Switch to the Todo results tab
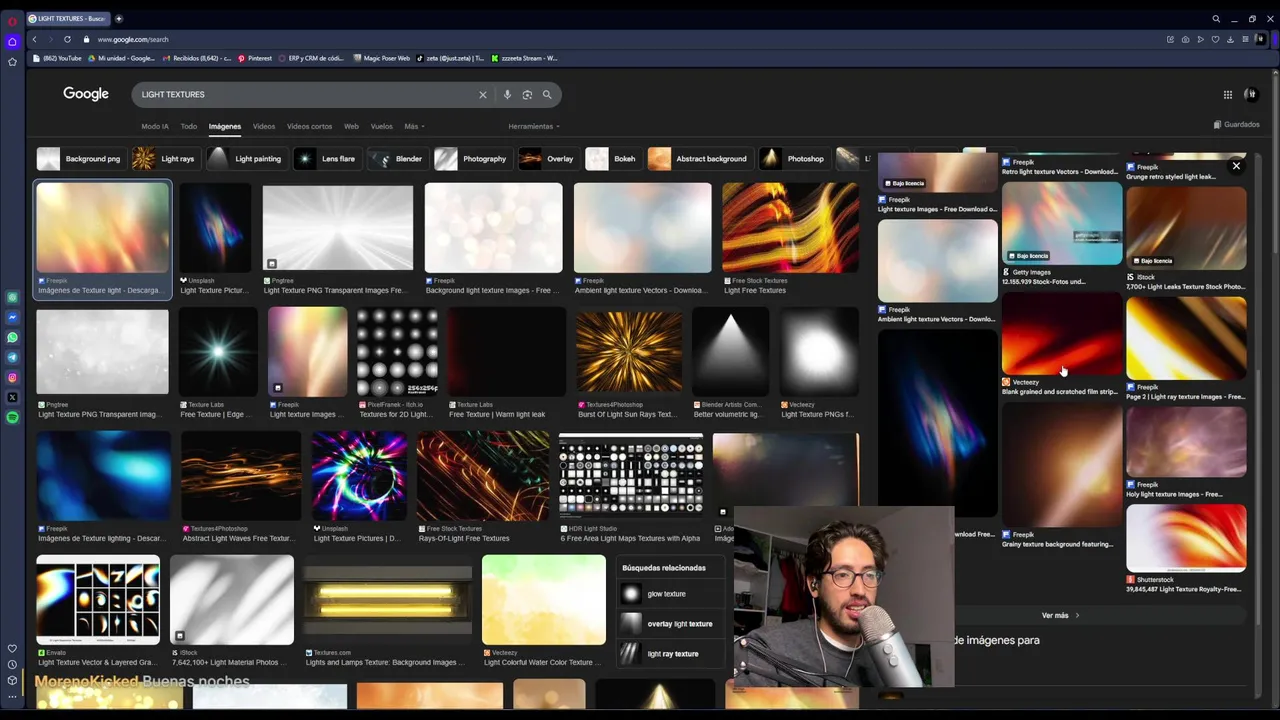 188,126
